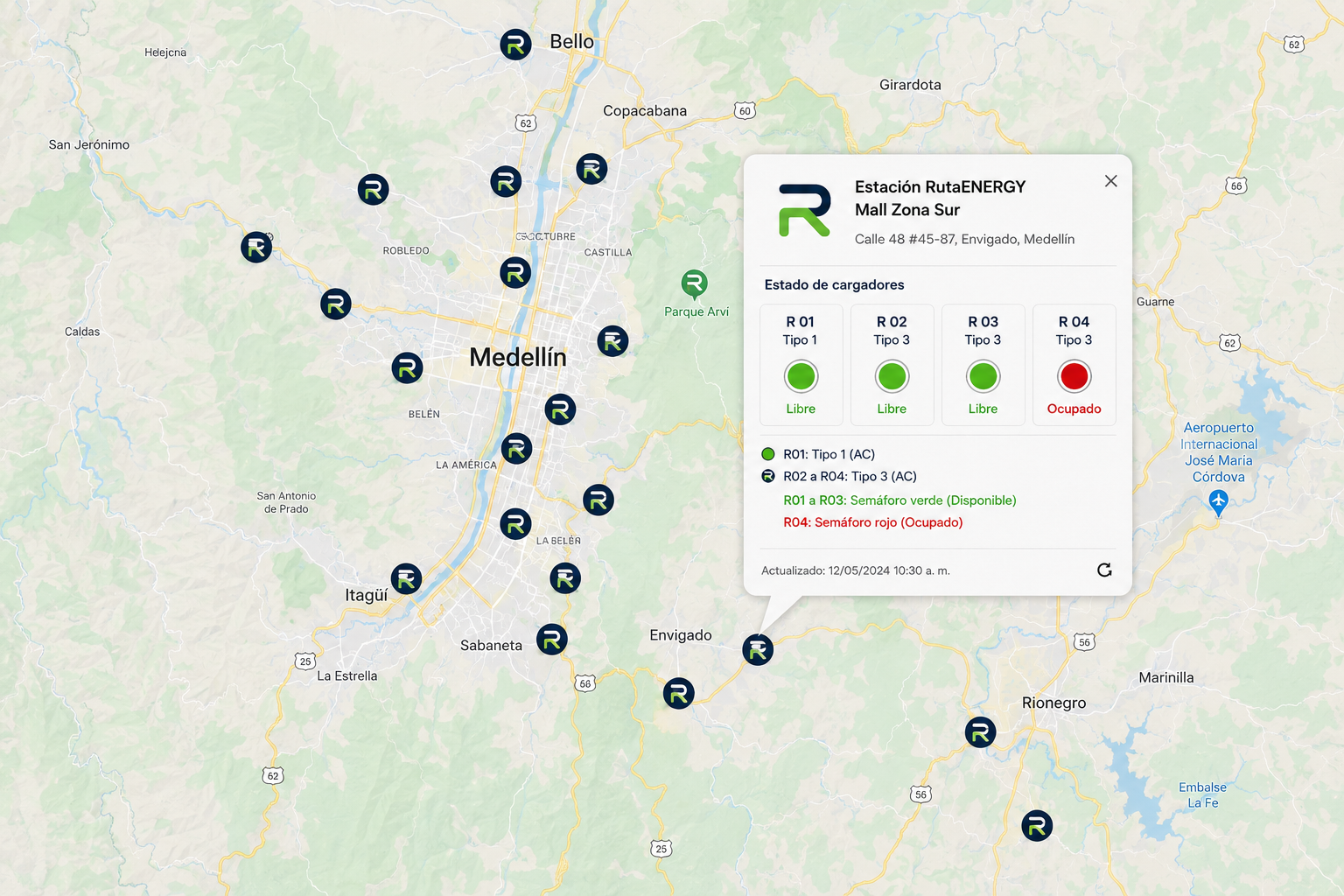Click the Estación RutaENERGY Mall Zona Sur title
This screenshot has width=1344, height=896.
[x=940, y=198]
